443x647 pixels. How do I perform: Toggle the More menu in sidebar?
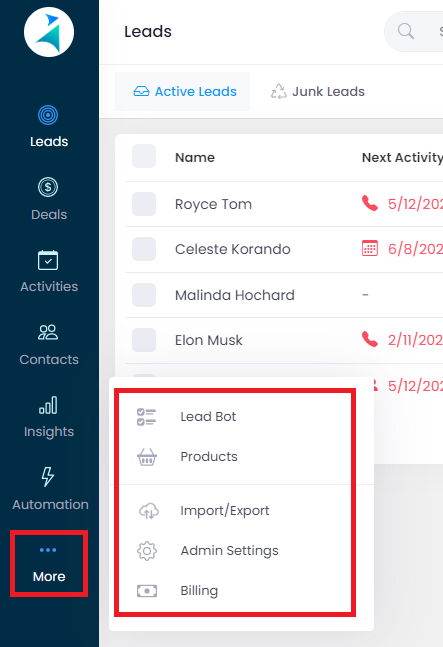[49, 564]
